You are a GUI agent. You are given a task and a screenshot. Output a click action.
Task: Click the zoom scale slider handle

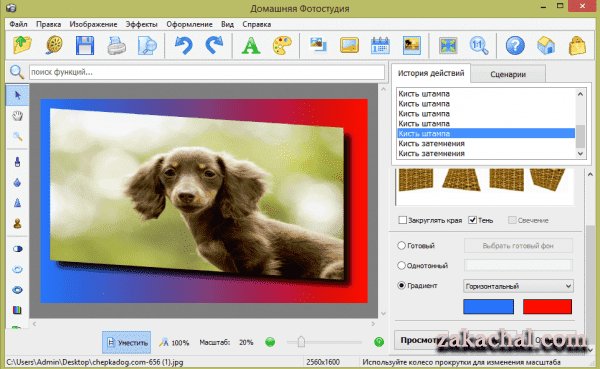coord(301,341)
